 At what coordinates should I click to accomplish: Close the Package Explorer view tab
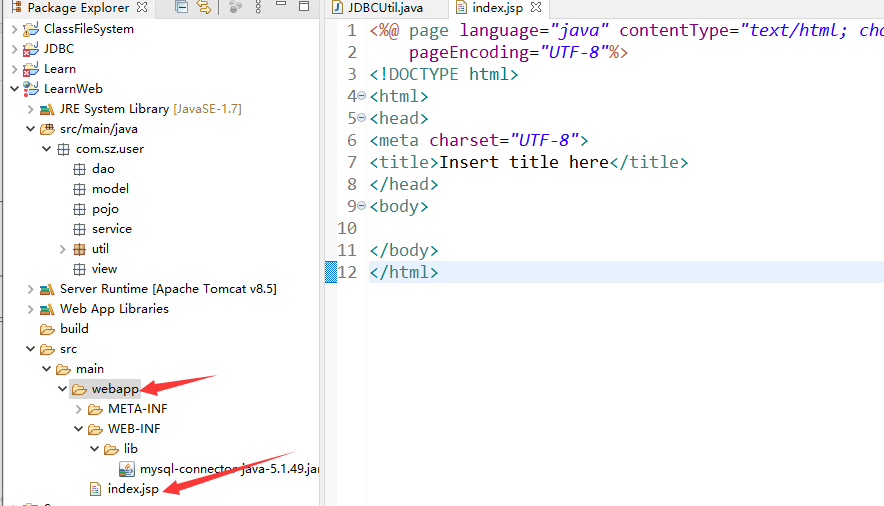pyautogui.click(x=143, y=7)
